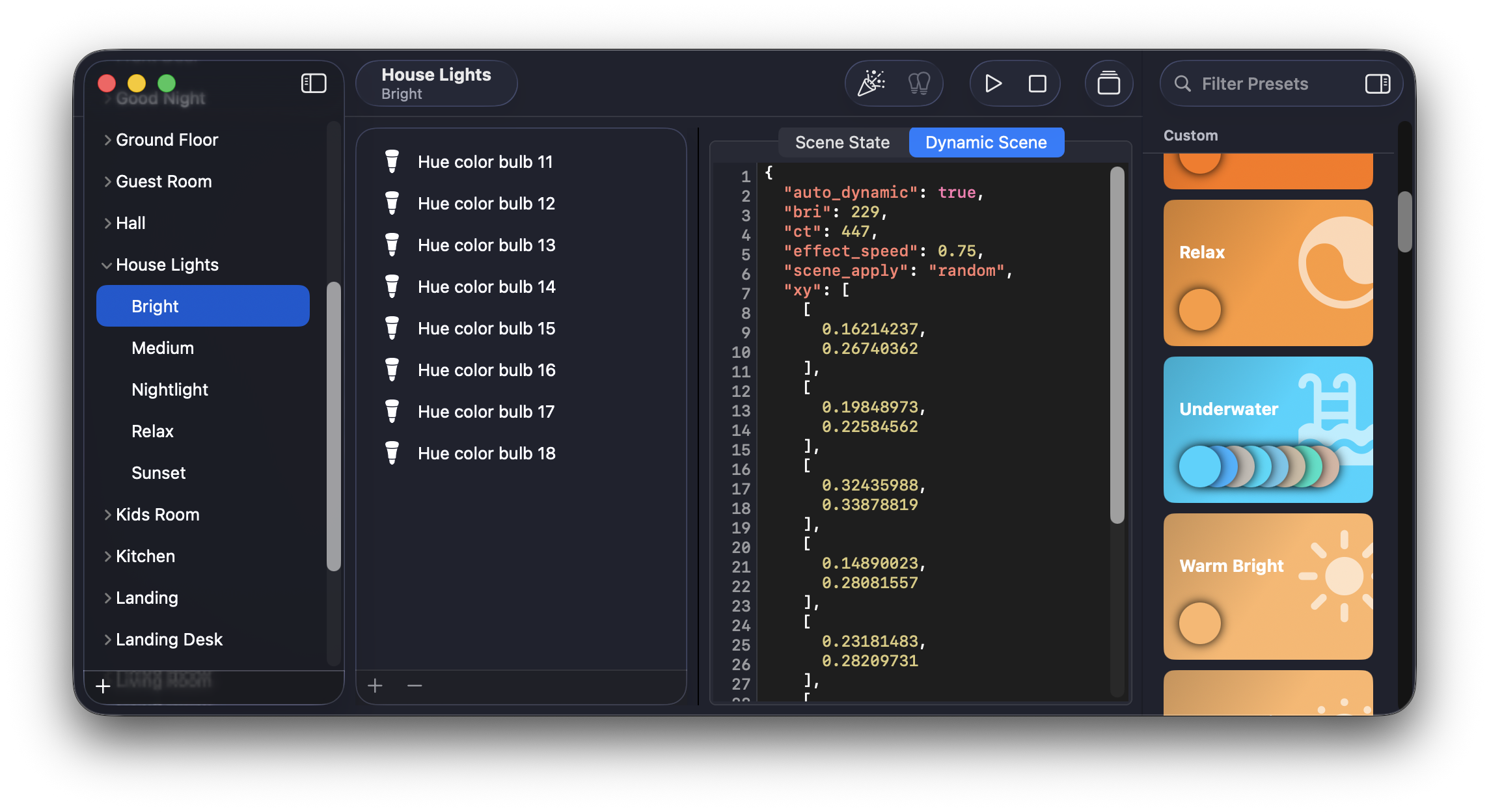Expand the Landing Desk group
The width and height of the screenshot is (1489, 812).
pos(107,640)
